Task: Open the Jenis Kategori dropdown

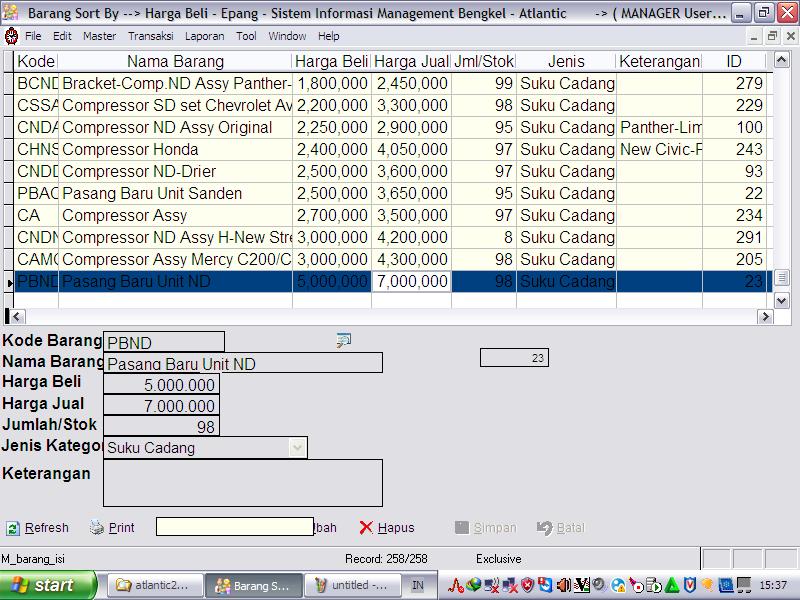Action: click(x=297, y=448)
